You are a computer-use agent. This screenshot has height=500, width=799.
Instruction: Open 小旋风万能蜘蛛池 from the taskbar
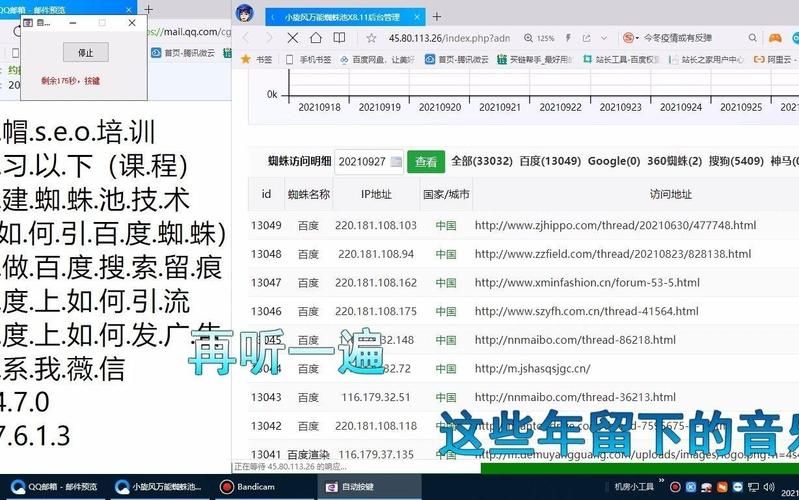[x=158, y=487]
